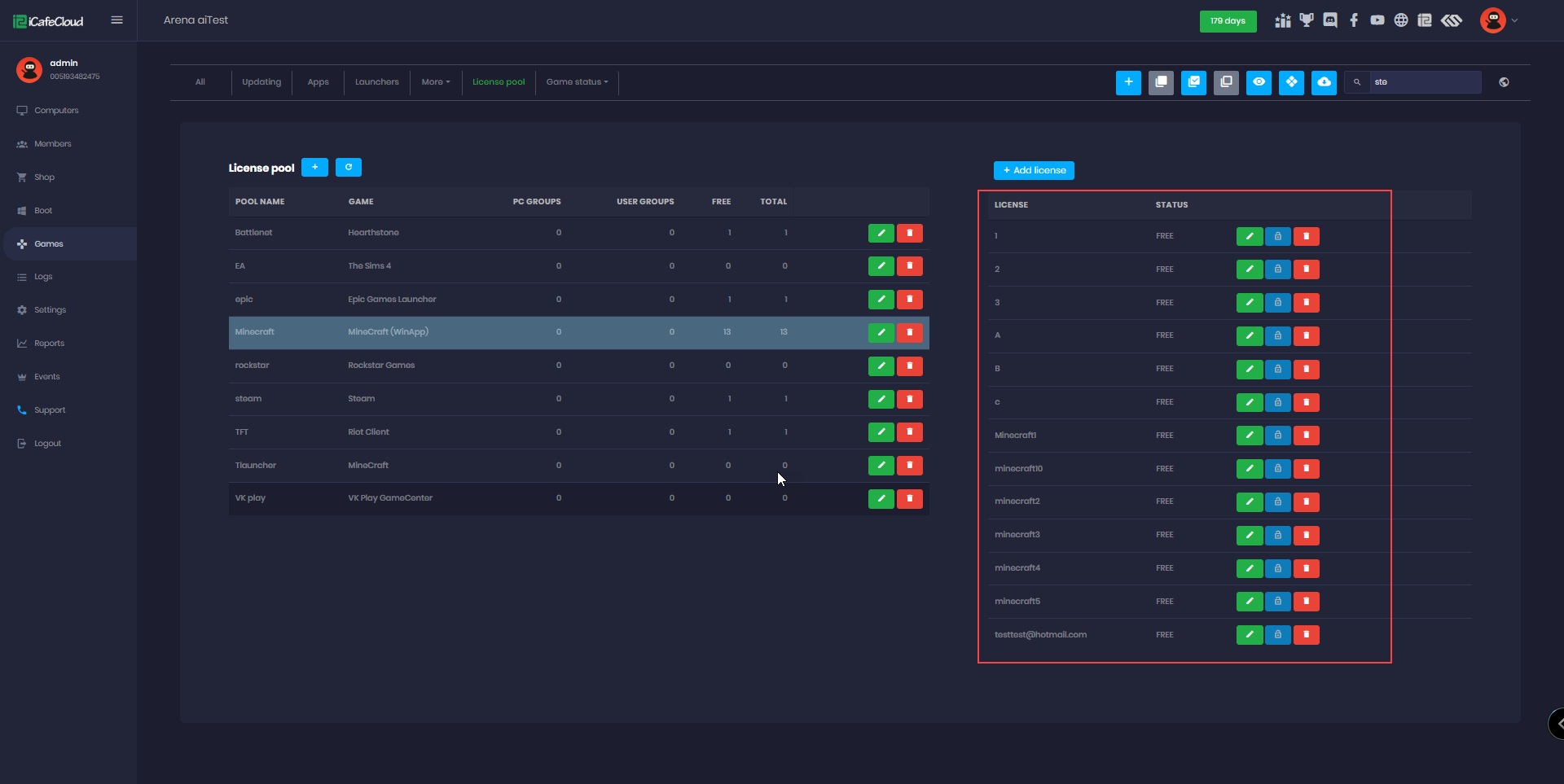Toggle the checkbox-select icon in the toolbar
This screenshot has width=1564, height=784.
[1193, 82]
